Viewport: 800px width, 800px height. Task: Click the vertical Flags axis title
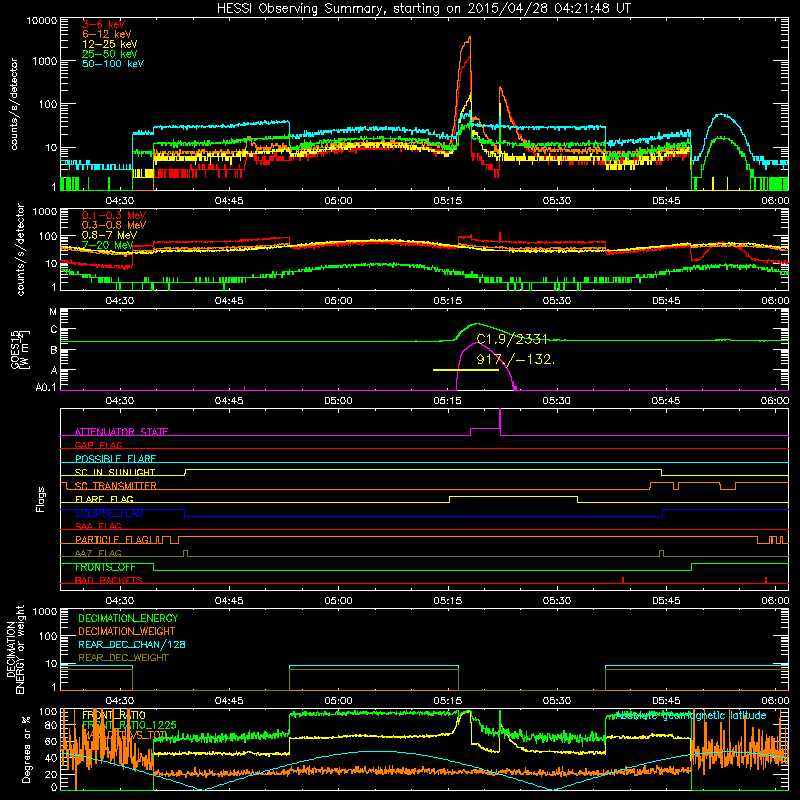tap(41, 499)
